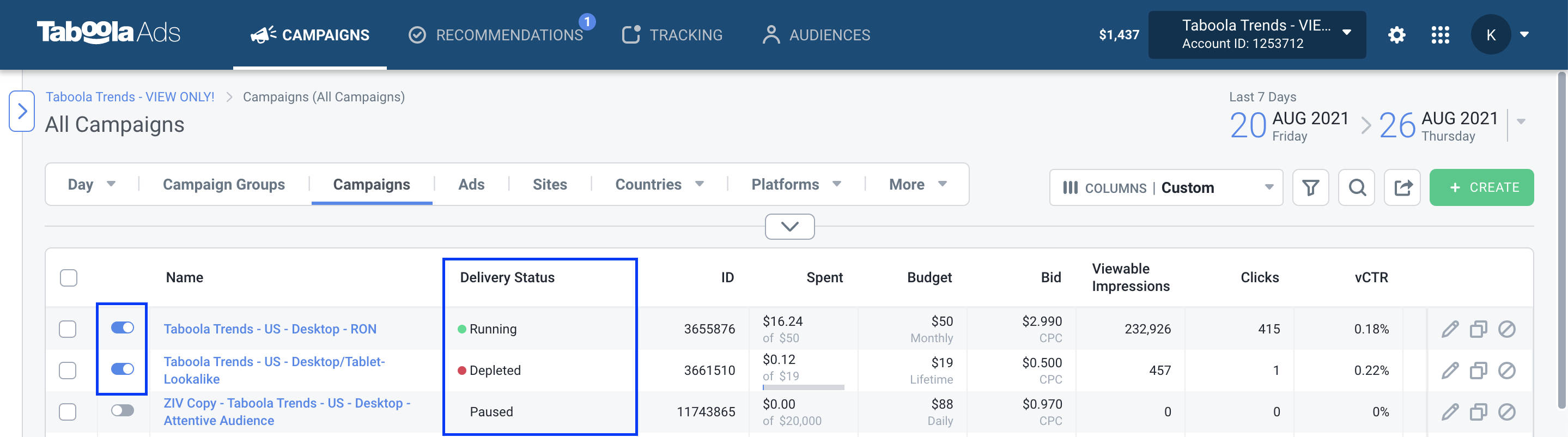Image resolution: width=1568 pixels, height=437 pixels.
Task: Expand the left sidebar panel
Action: pyautogui.click(x=22, y=111)
